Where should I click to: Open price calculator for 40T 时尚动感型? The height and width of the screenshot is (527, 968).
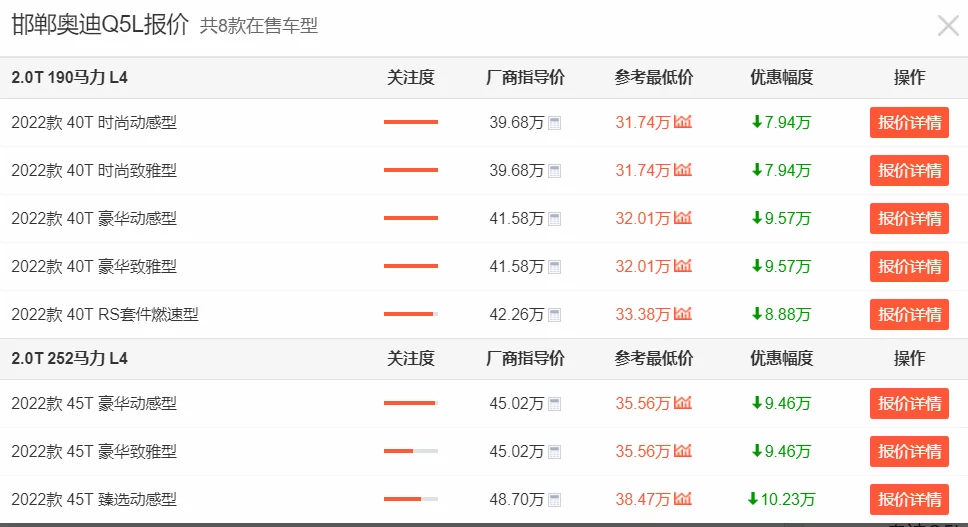coord(554,123)
